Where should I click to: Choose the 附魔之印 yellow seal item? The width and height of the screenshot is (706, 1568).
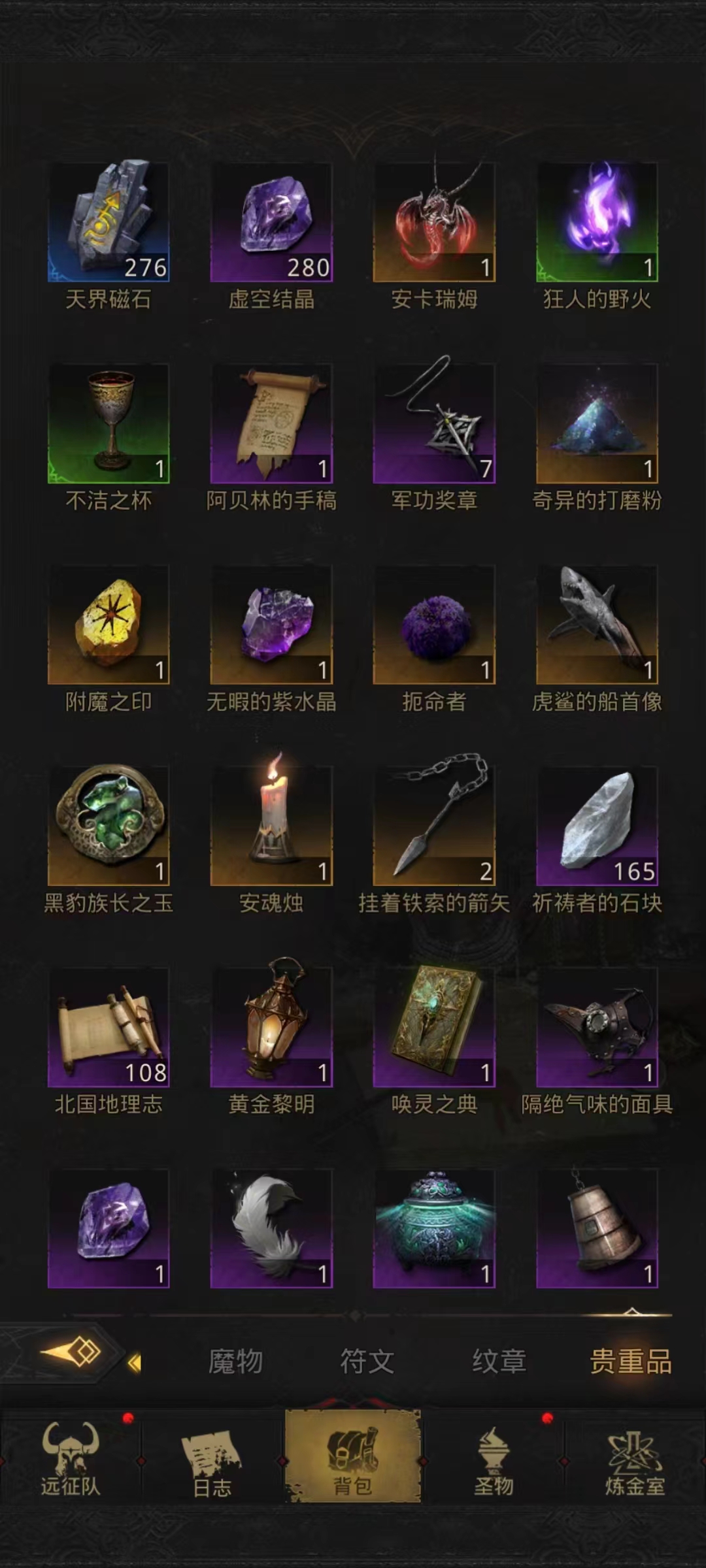109,625
